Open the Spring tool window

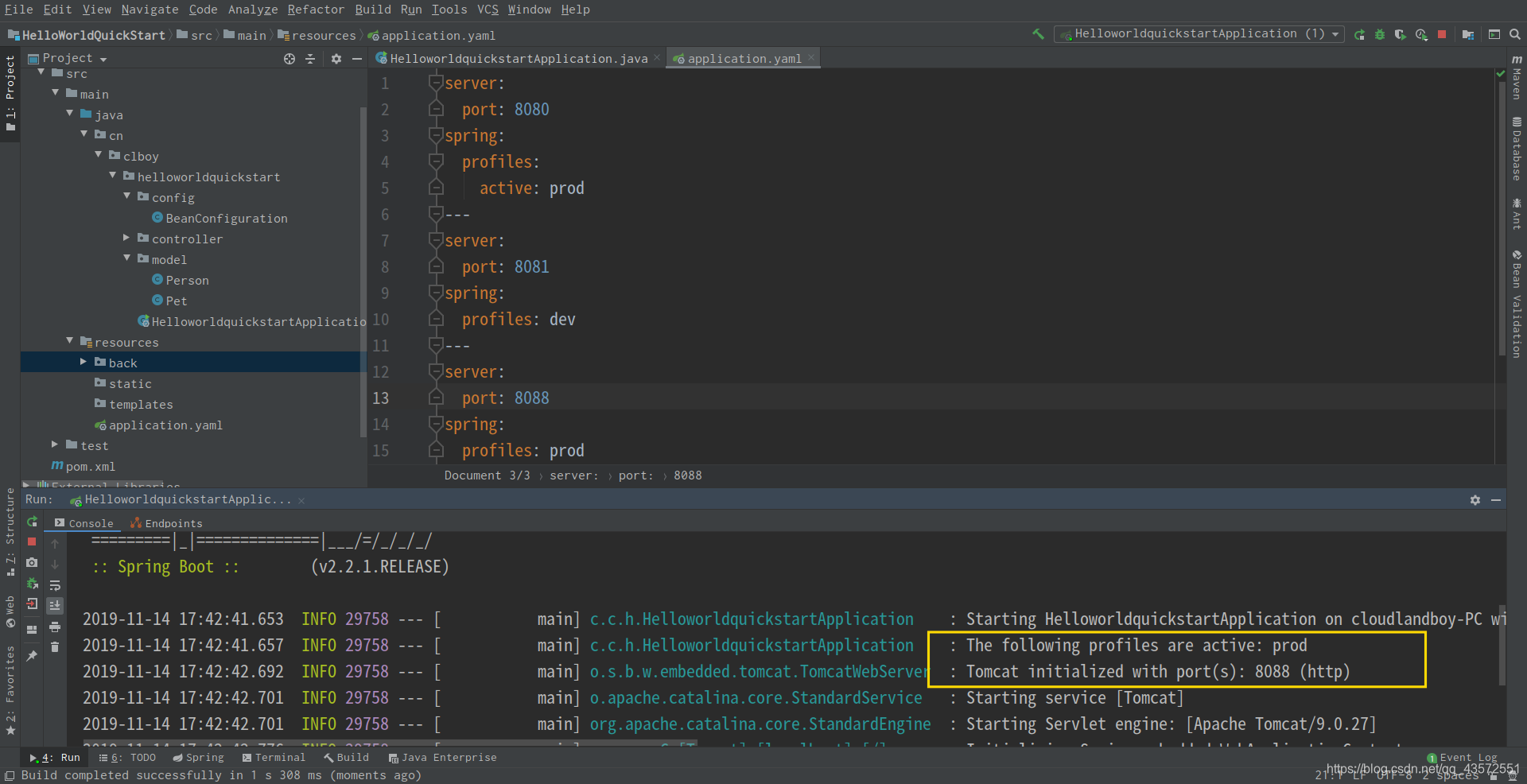pos(198,758)
